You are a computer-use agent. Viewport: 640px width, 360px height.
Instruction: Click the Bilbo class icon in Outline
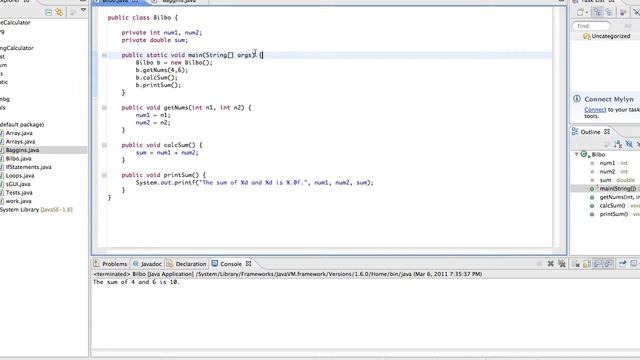584,154
